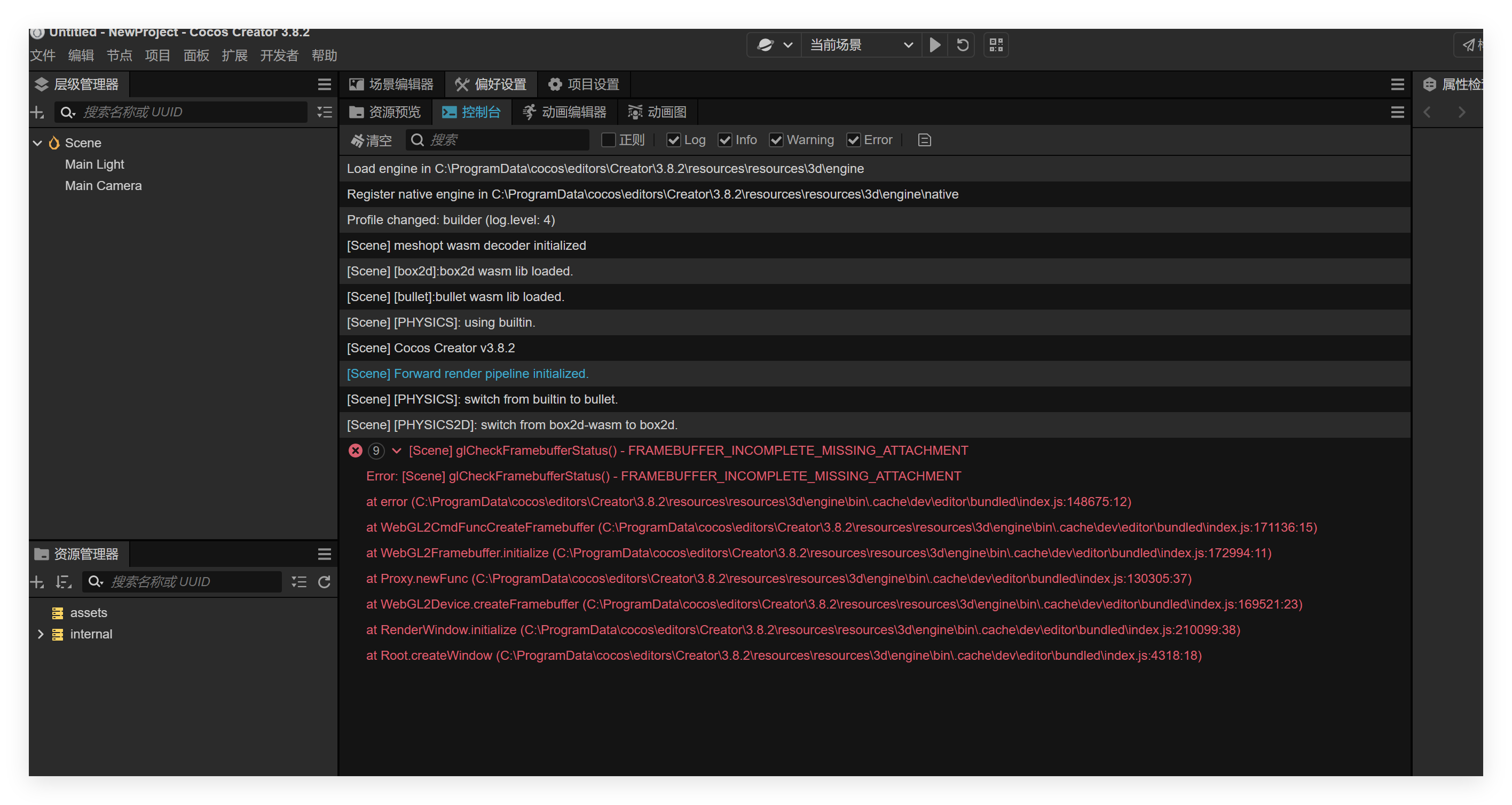Viewport: 1512px width, 805px height.
Task: Click refresh icon in assets panel
Action: tap(324, 581)
